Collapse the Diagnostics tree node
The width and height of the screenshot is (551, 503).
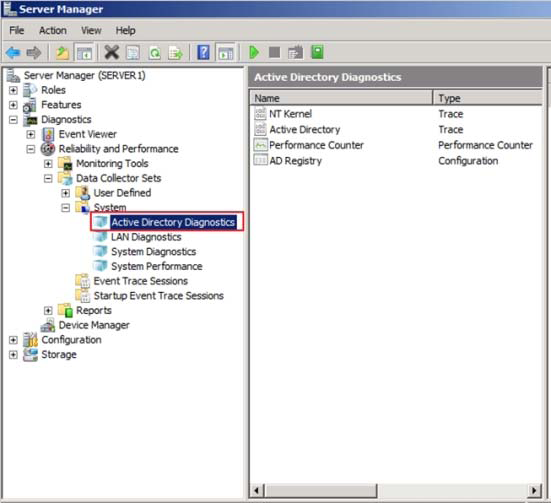tap(13, 120)
